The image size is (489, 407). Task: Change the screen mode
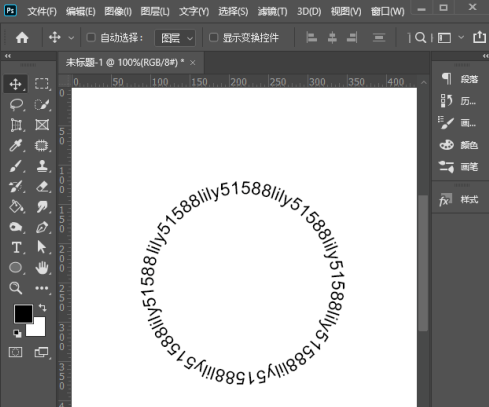pos(42,352)
